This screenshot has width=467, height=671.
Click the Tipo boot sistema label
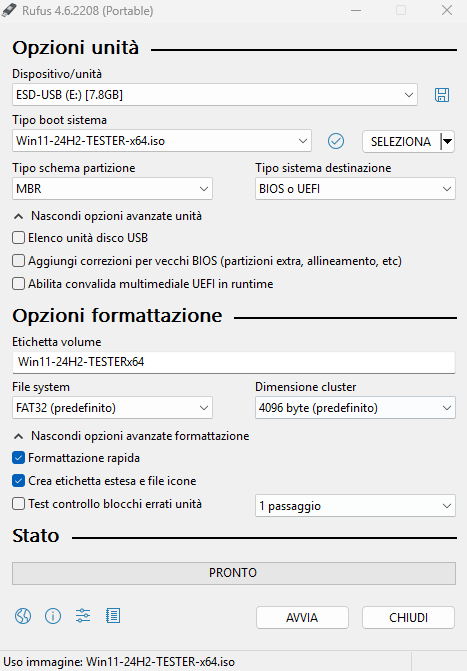click(x=59, y=120)
